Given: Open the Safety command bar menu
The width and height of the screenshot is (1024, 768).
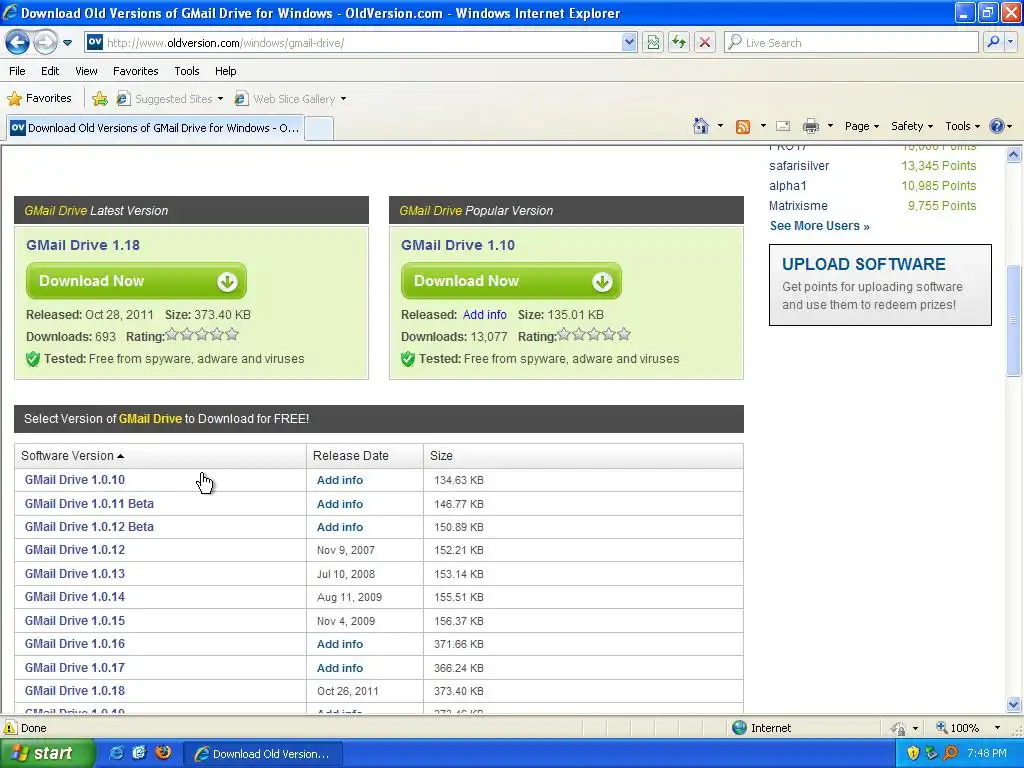Looking at the screenshot, I should tap(912, 126).
